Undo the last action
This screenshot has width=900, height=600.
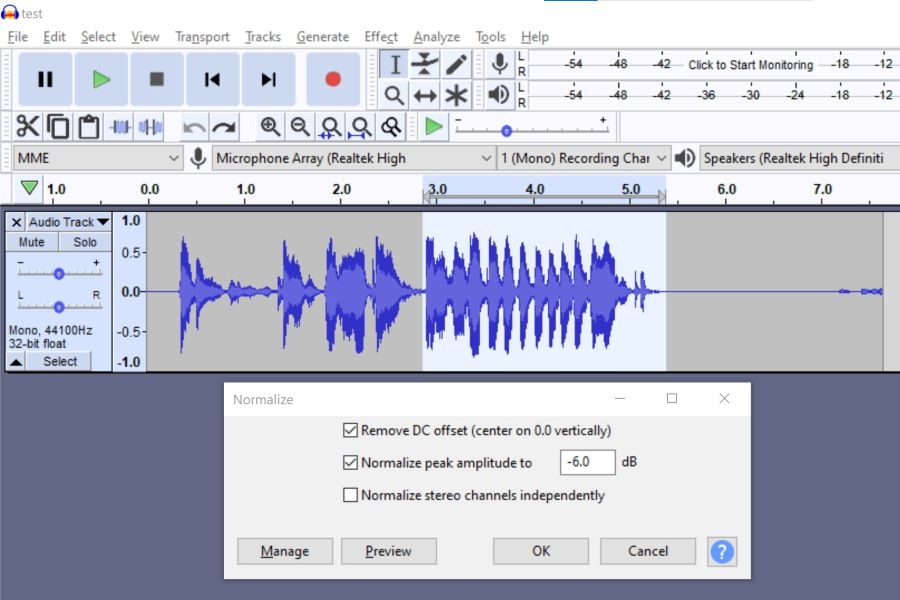point(194,127)
